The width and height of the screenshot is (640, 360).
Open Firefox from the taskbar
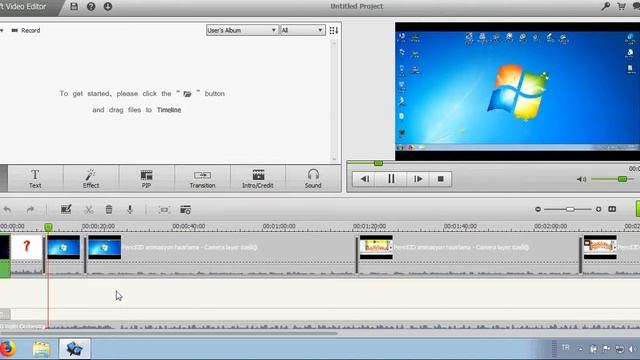pos(7,349)
